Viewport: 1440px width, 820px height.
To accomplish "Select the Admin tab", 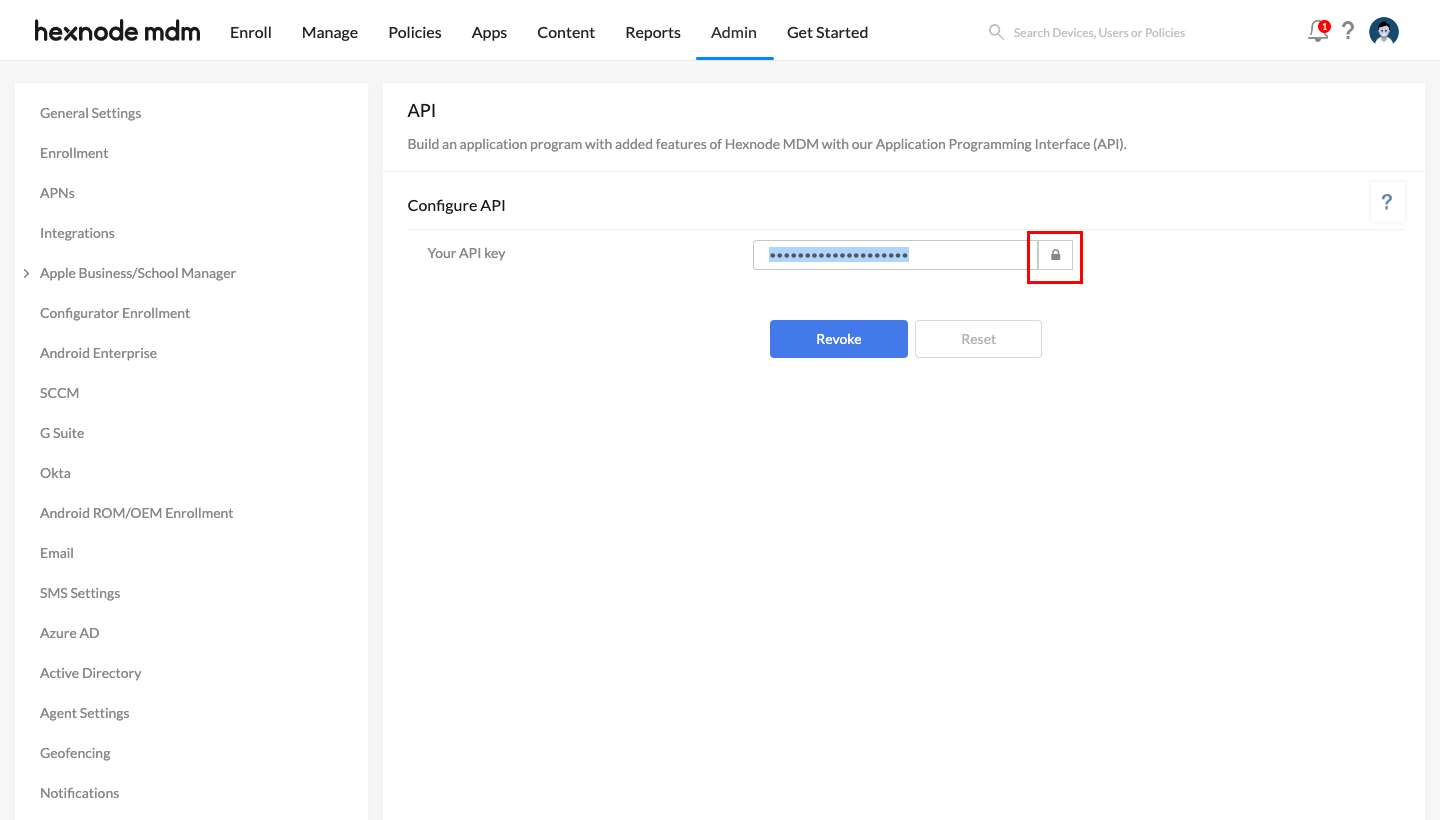I will point(734,32).
